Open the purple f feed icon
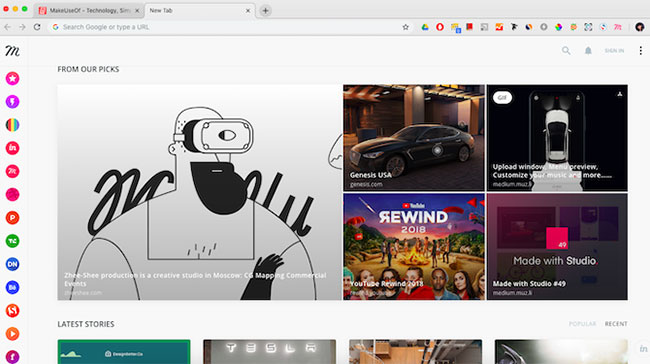This screenshot has height=364, width=650. click(x=12, y=357)
